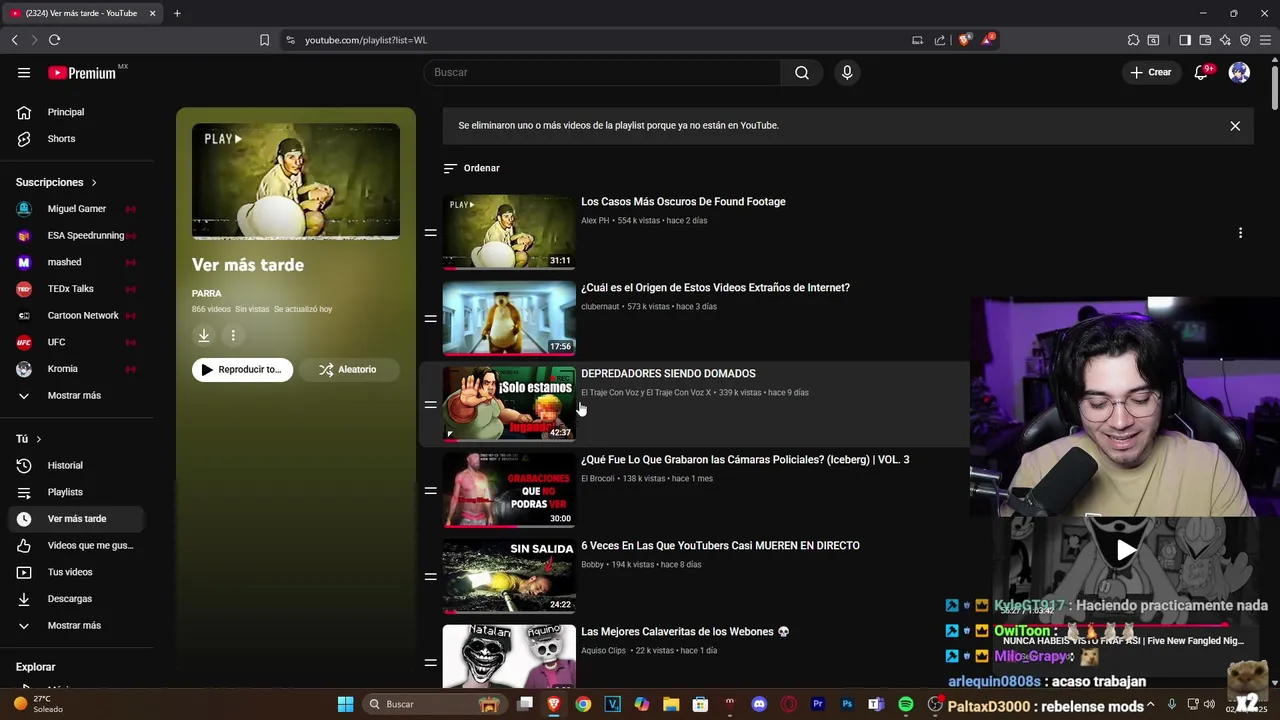Image resolution: width=1280 pixels, height=720 pixels.
Task: Open Descargas in sidebar
Action: point(72,599)
